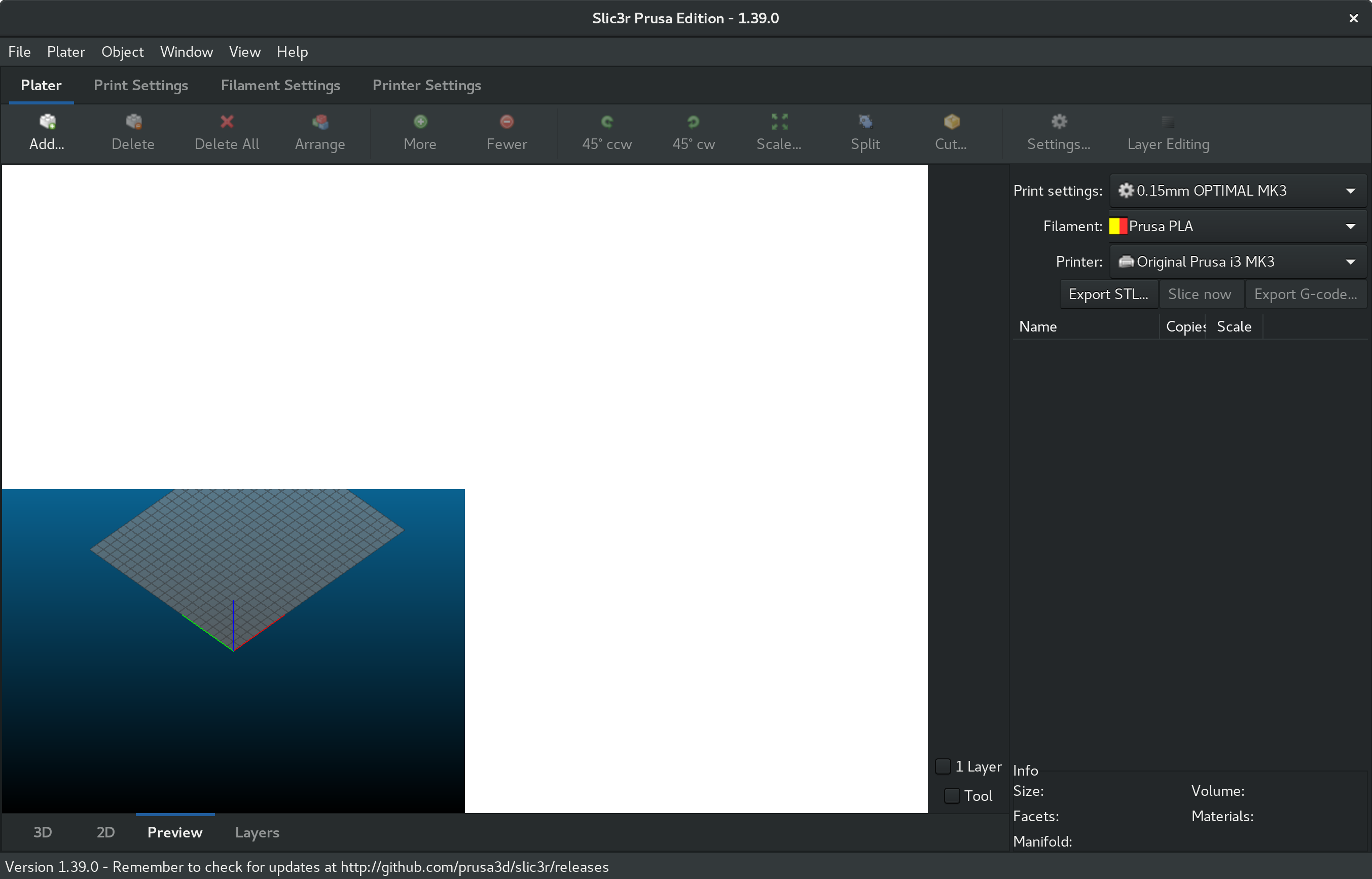Click the printer icon beside Original Prusa i3 MK3

coord(1126,262)
